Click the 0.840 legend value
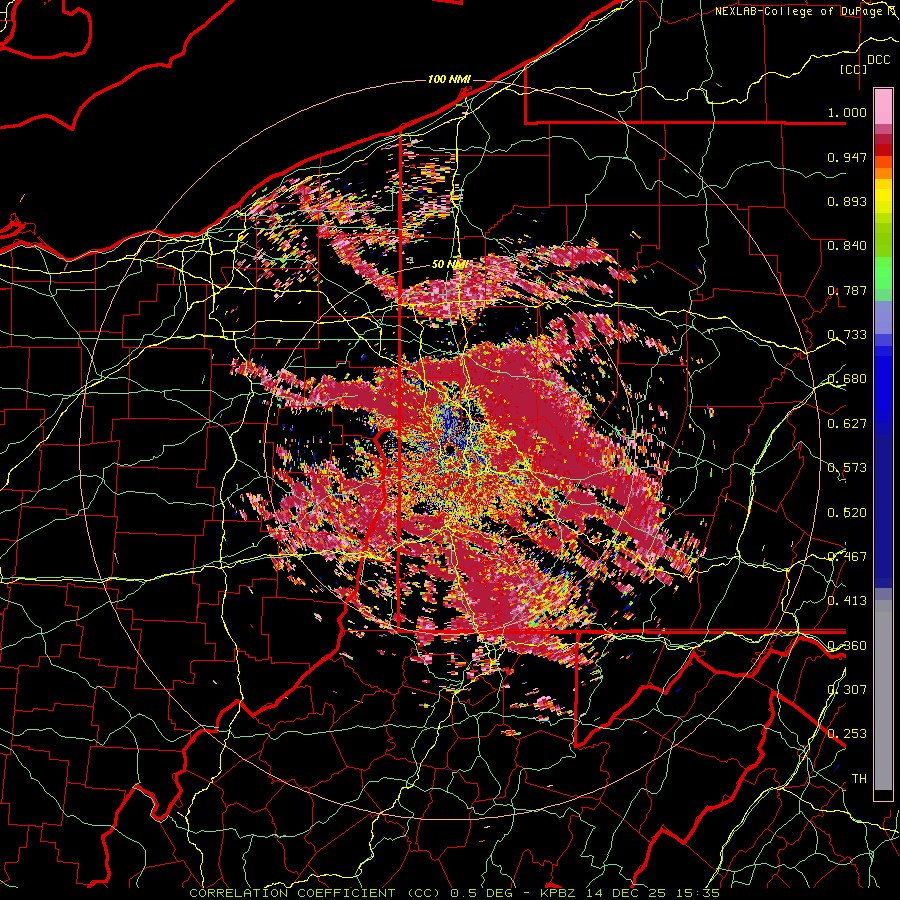This screenshot has width=900, height=900. pyautogui.click(x=847, y=246)
